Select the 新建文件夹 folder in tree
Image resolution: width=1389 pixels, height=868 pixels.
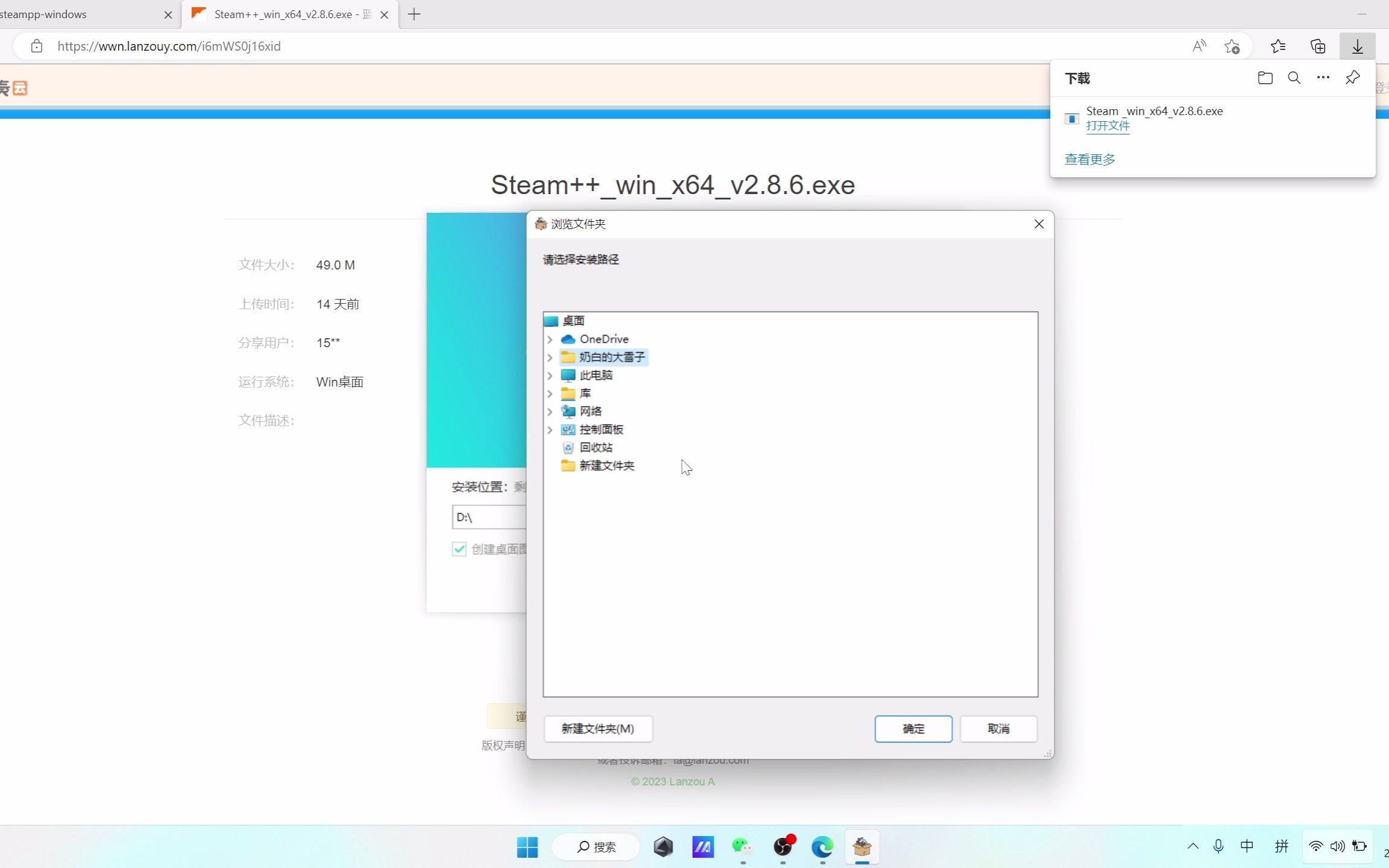[606, 466]
